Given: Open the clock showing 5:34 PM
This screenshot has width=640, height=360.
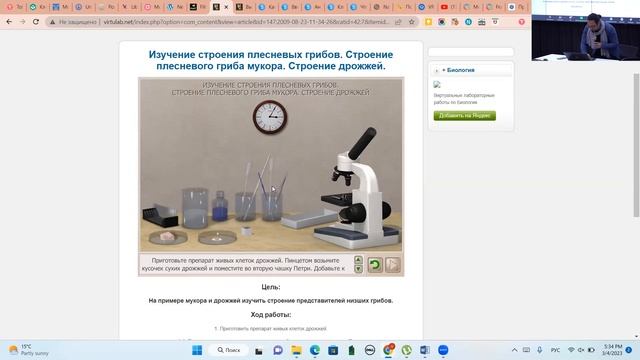Looking at the screenshot, I should pos(612,350).
